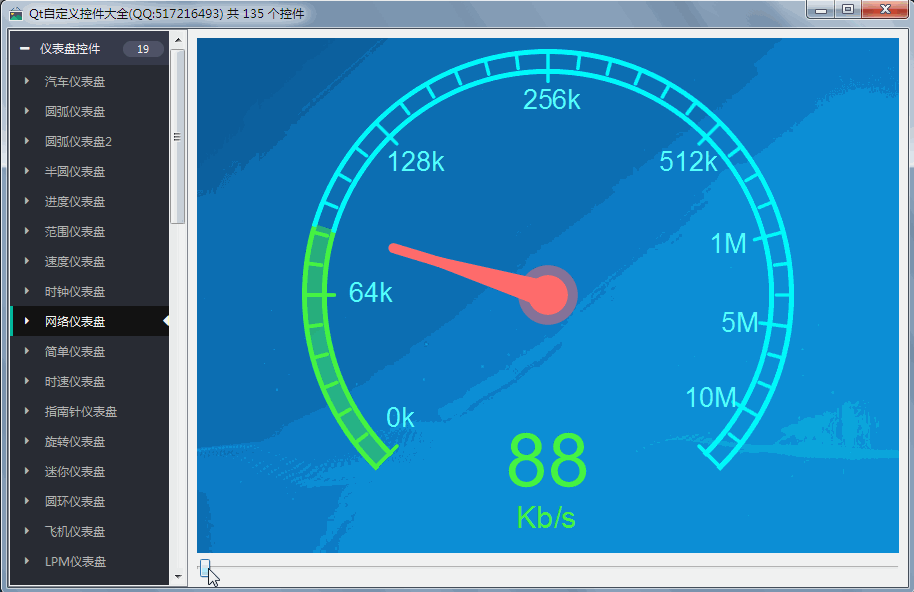Switch to 速度仪表盘 gauge
This screenshot has width=914, height=592.
click(x=75, y=261)
